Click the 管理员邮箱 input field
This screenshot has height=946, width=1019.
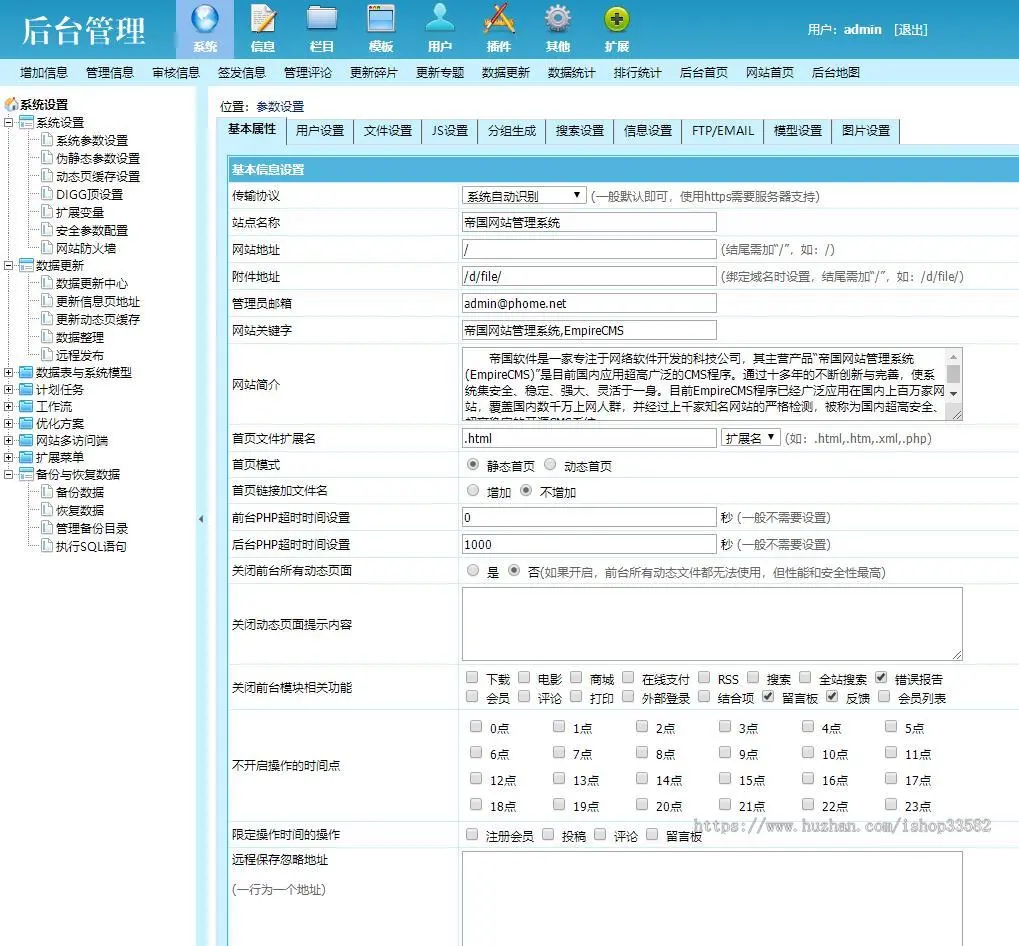pyautogui.click(x=589, y=303)
